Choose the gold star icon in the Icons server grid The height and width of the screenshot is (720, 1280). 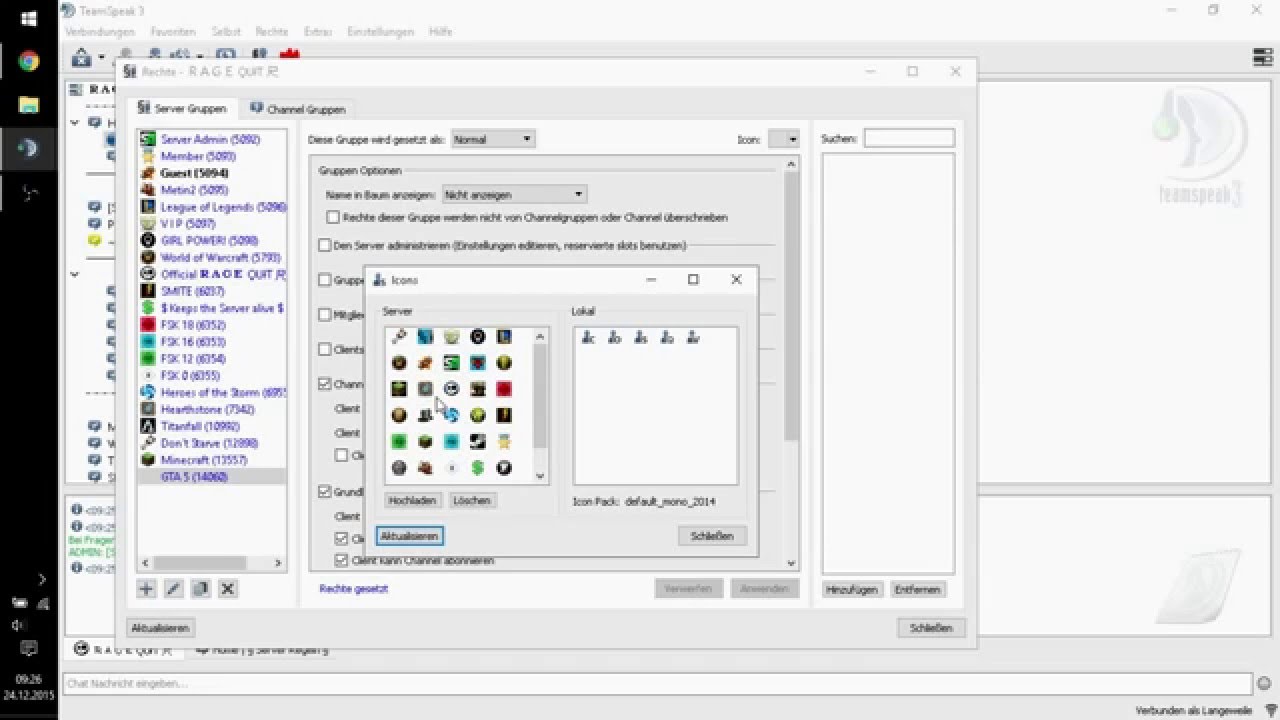503,441
